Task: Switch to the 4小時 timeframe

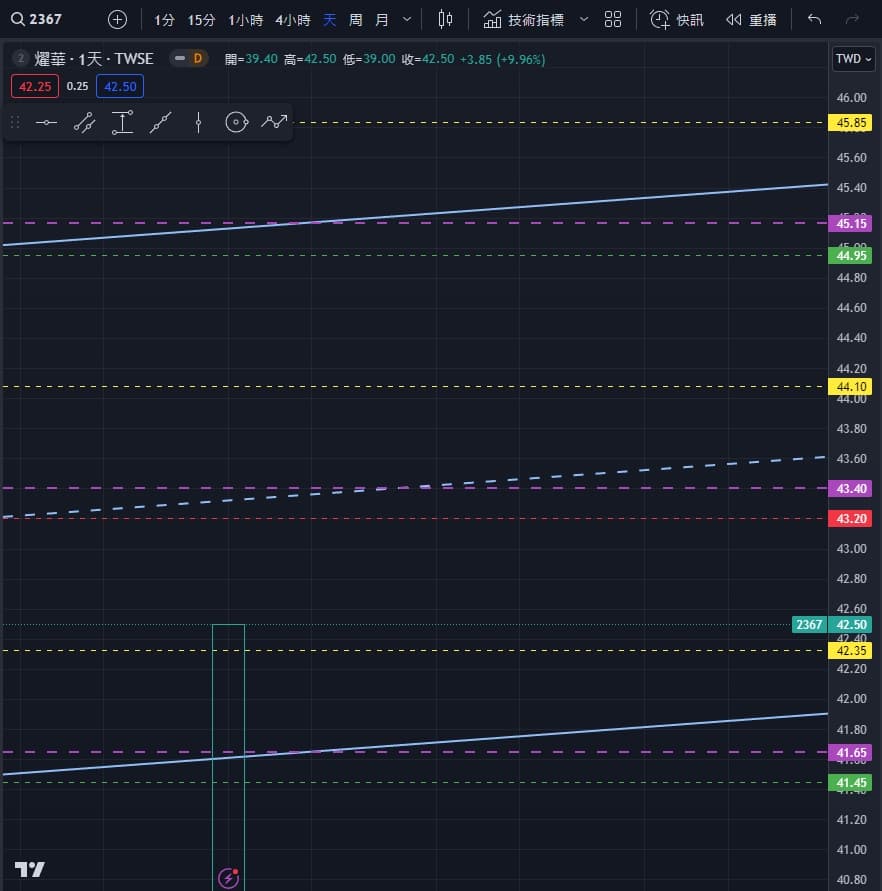Action: click(x=292, y=19)
